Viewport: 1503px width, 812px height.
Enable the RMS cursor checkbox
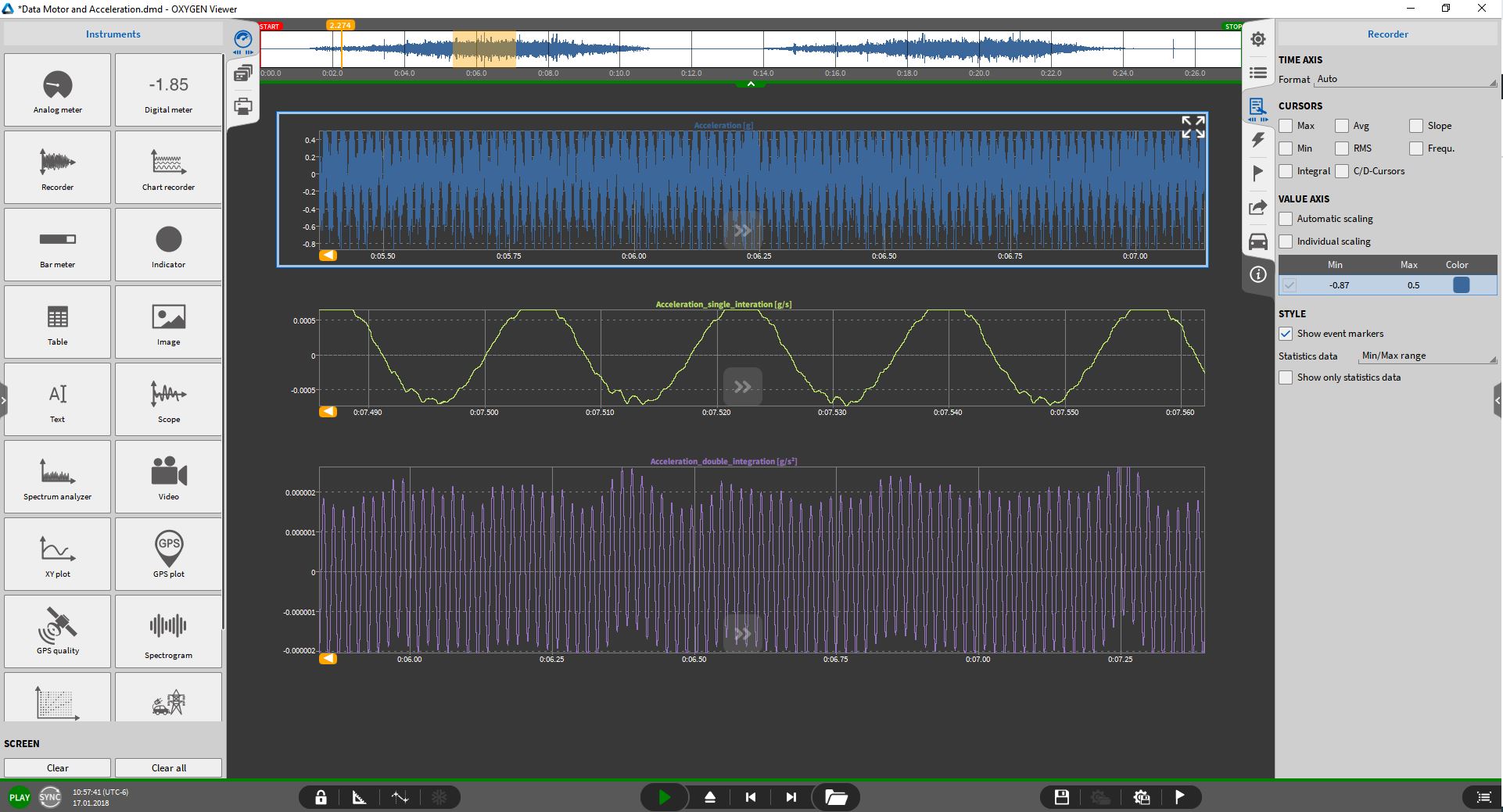(x=1342, y=148)
